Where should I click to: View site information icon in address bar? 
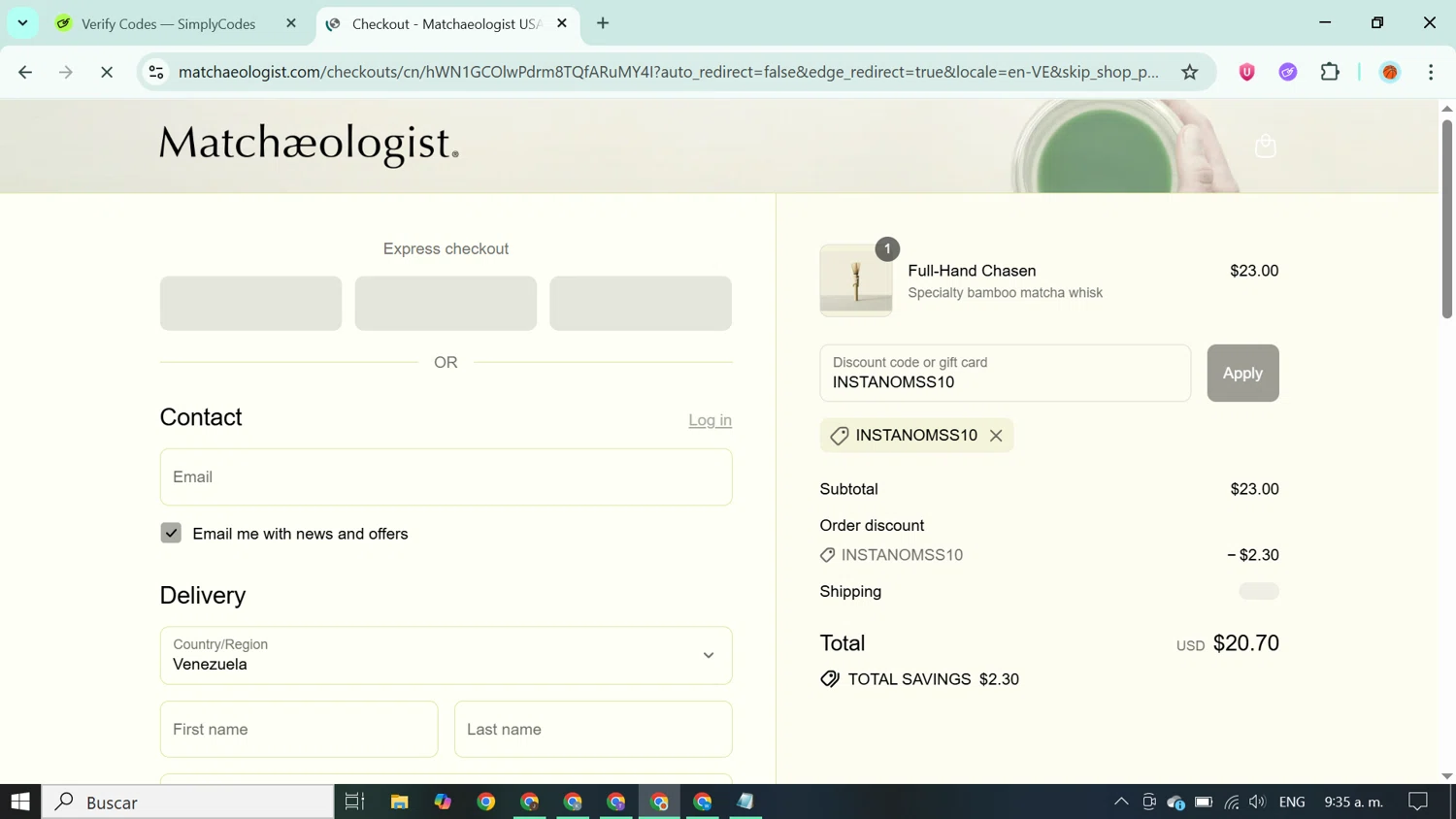click(x=156, y=72)
